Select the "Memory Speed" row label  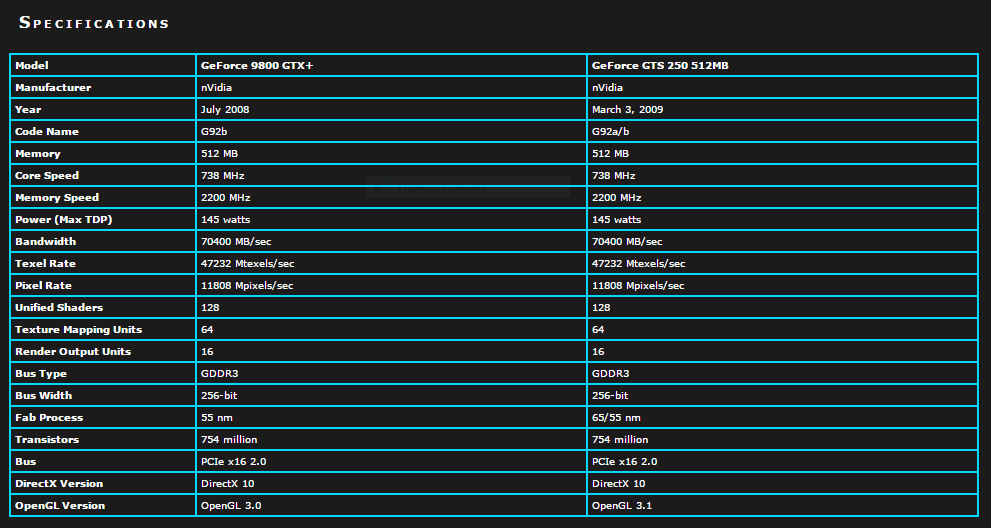click(x=57, y=197)
